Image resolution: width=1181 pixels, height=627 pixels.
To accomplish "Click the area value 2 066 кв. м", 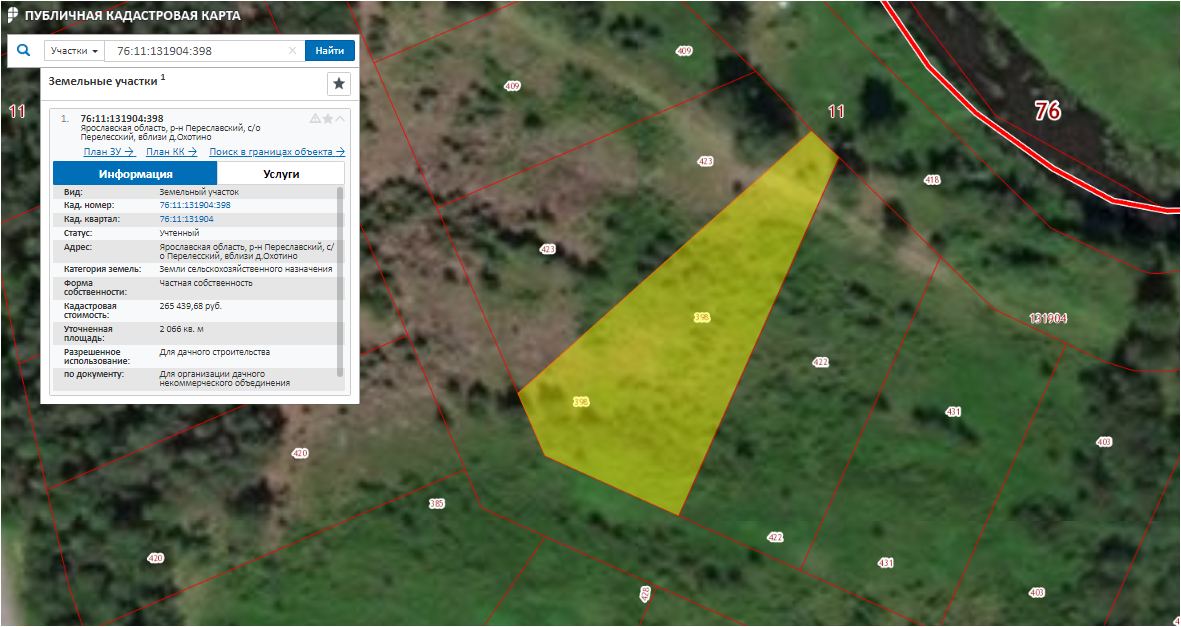I will 182,329.
